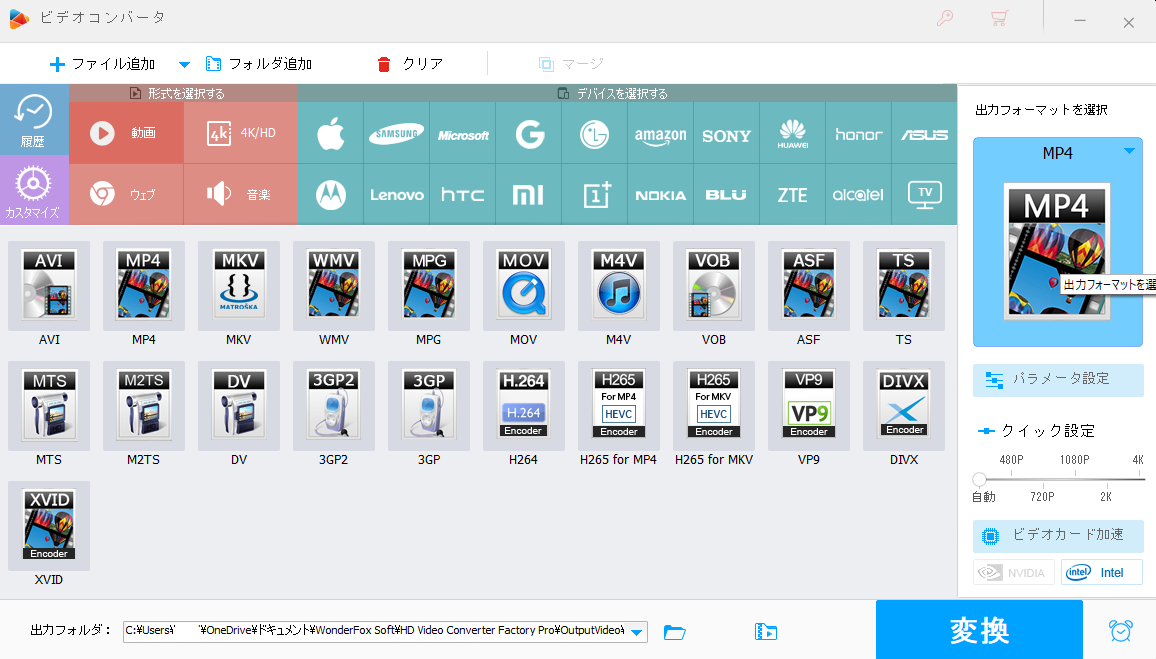Expand the MP4 output format dropdown
Image resolution: width=1156 pixels, height=659 pixels.
(x=1129, y=151)
